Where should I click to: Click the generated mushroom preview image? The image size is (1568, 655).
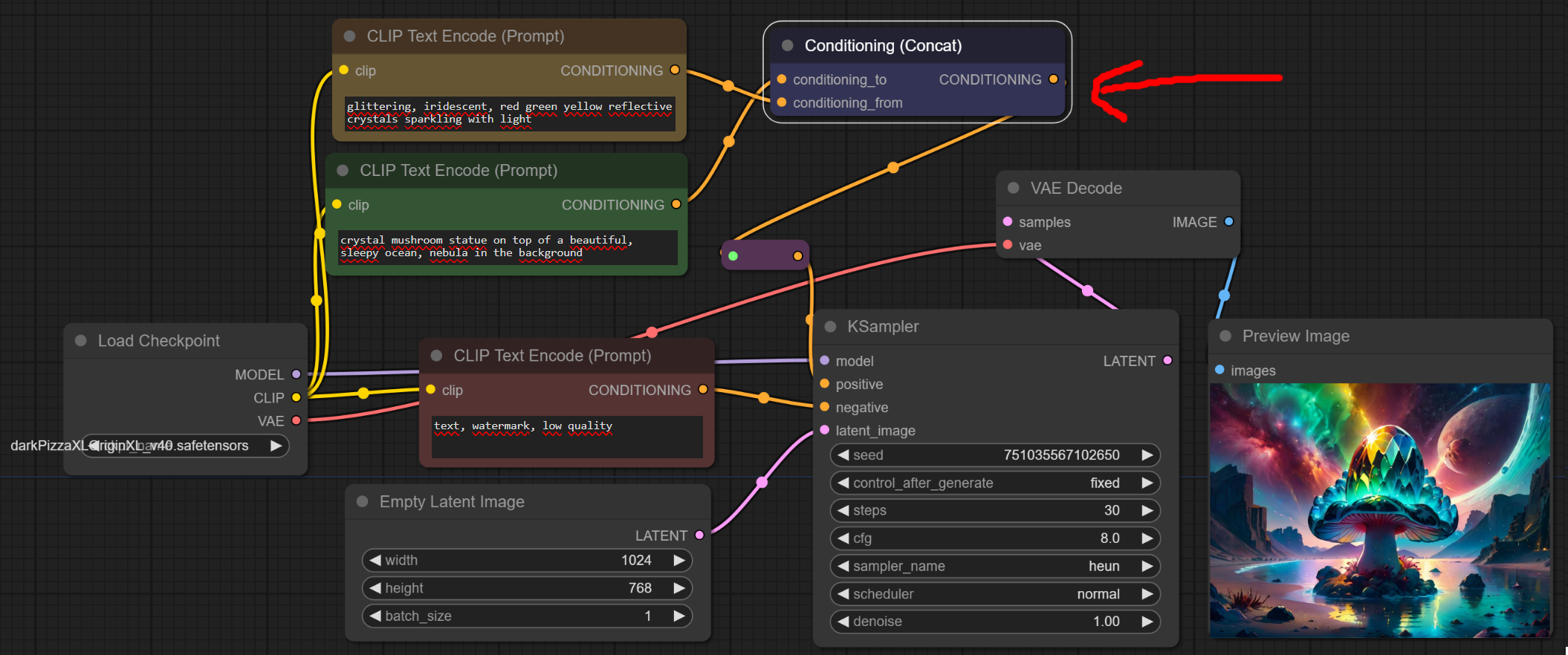click(1379, 510)
